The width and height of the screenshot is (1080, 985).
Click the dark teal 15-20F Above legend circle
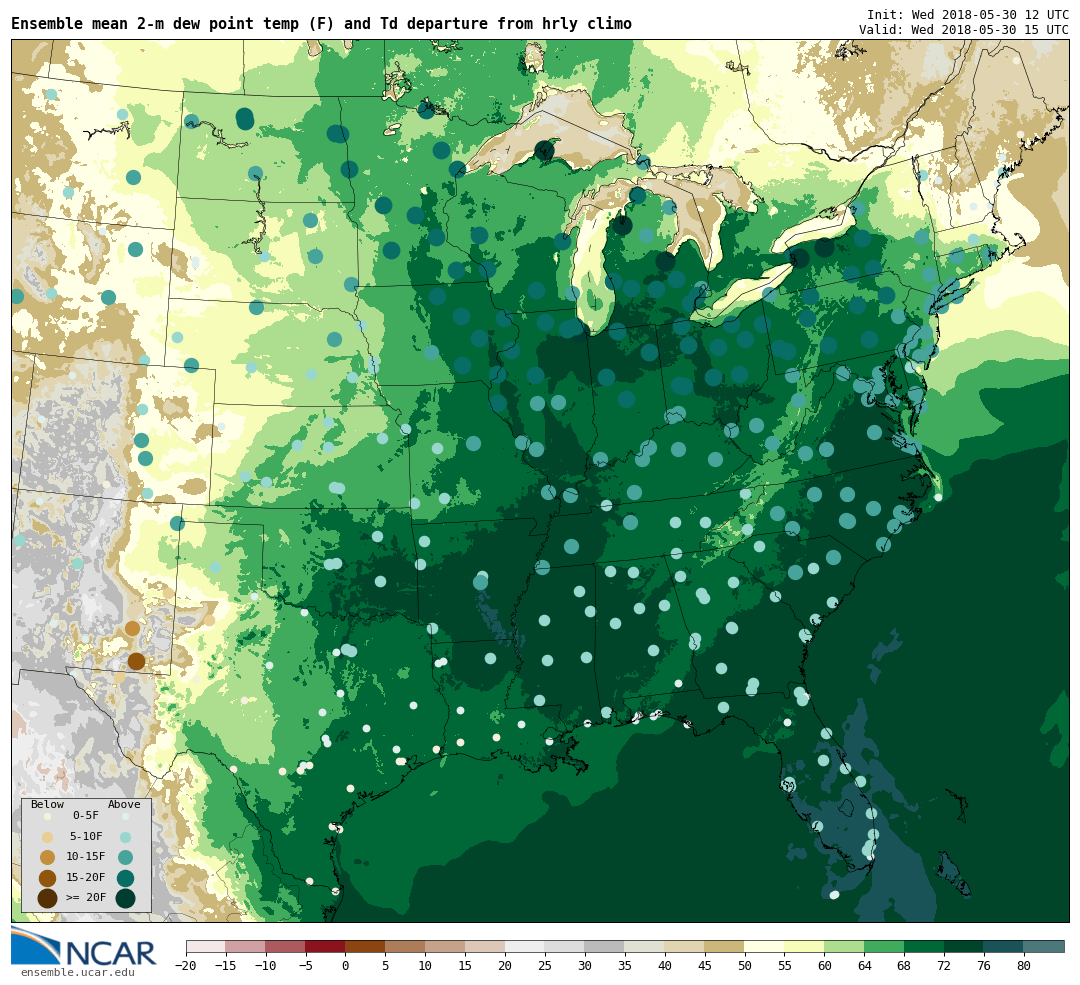coord(125,878)
